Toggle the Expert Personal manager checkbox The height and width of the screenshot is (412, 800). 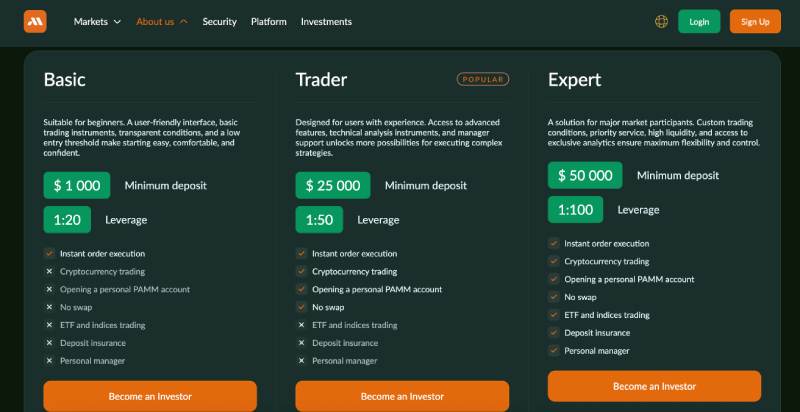tap(553, 351)
